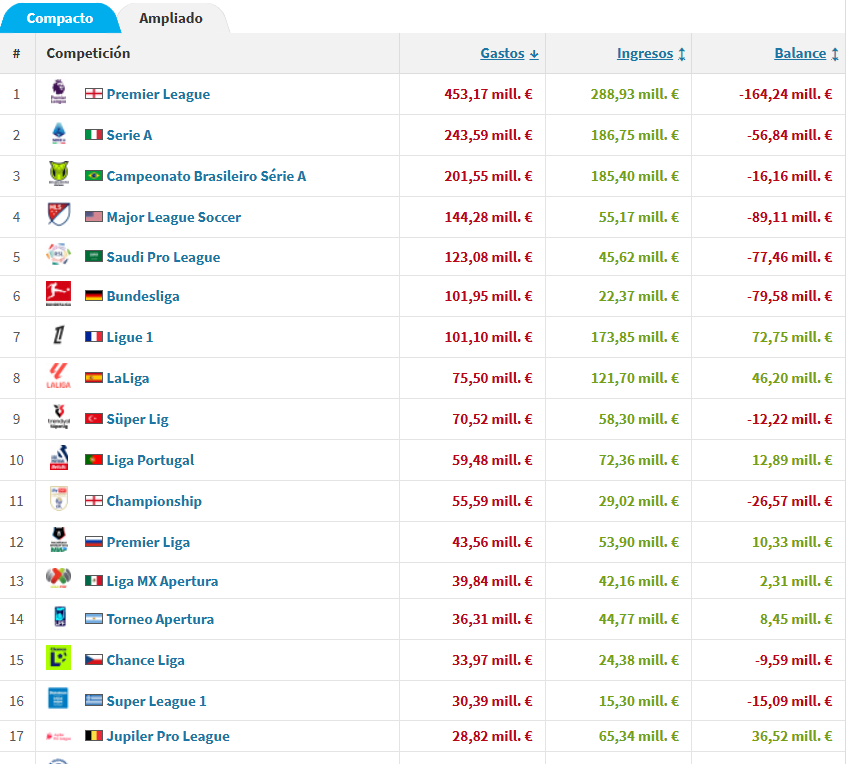Click the Chance Liga green logo
Viewport: 846px width, 764px height.
coord(58,658)
